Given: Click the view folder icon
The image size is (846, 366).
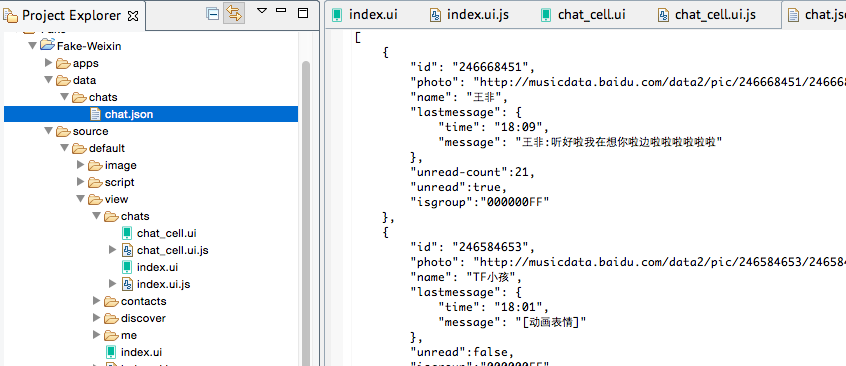Looking at the screenshot, I should 95,199.
